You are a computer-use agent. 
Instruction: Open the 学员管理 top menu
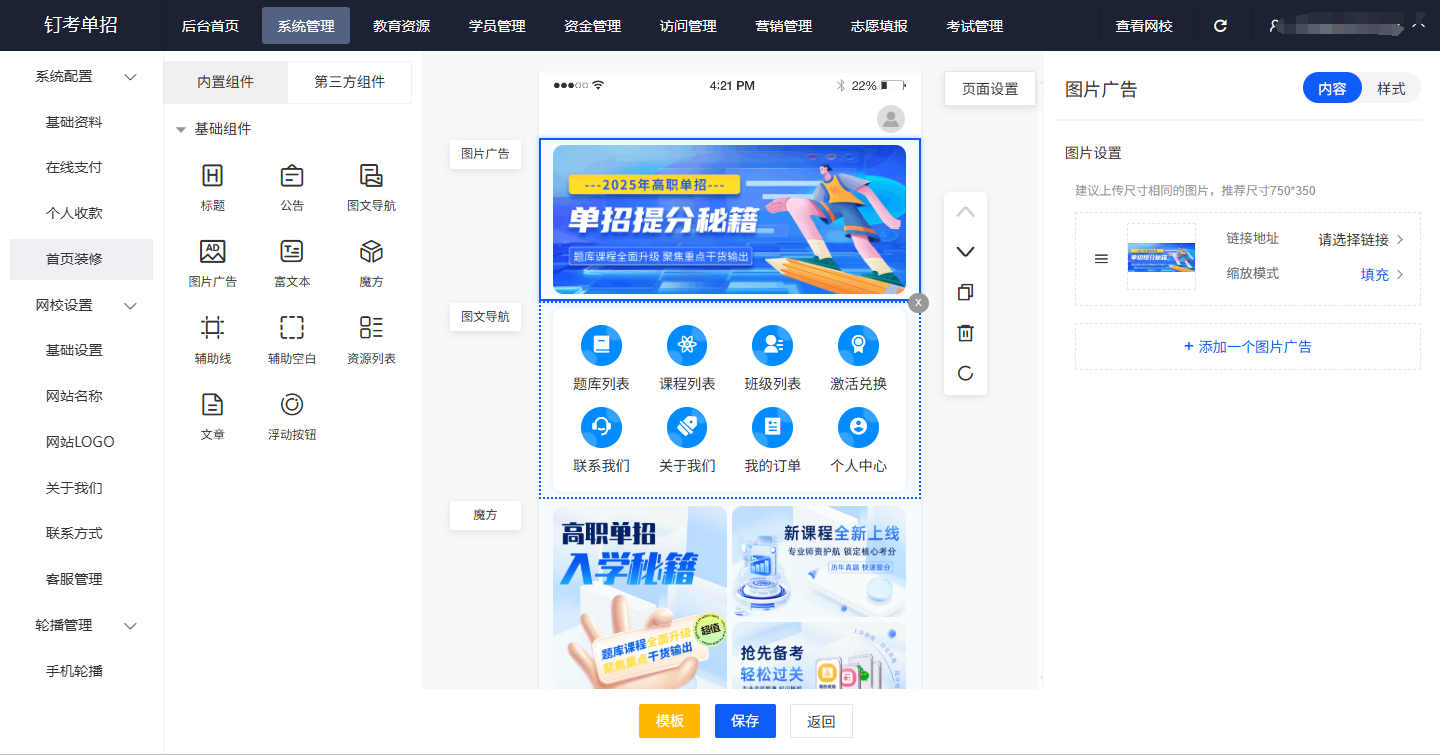[497, 26]
